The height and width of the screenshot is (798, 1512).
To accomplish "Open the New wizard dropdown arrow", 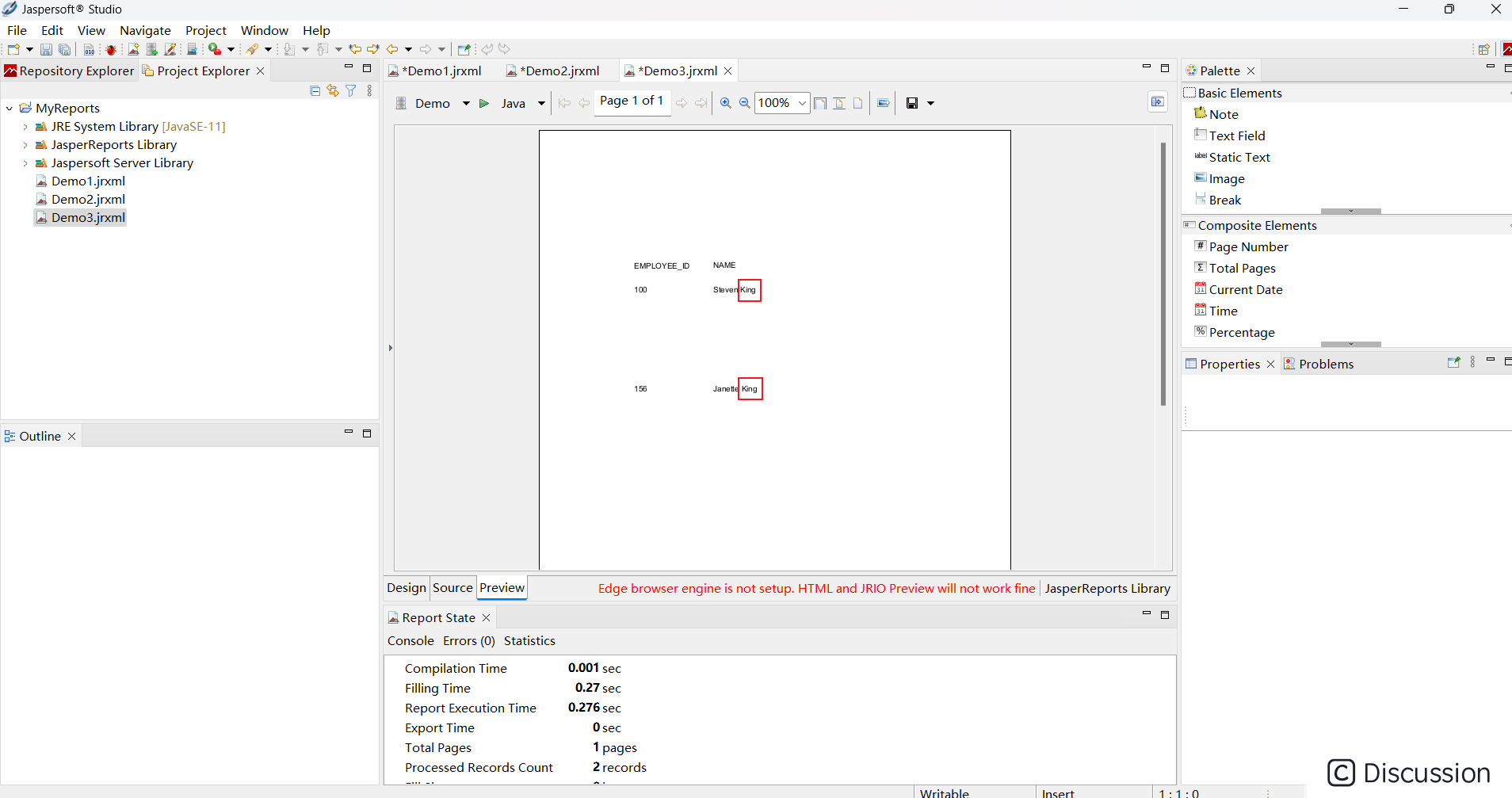I will pyautogui.click(x=29, y=49).
